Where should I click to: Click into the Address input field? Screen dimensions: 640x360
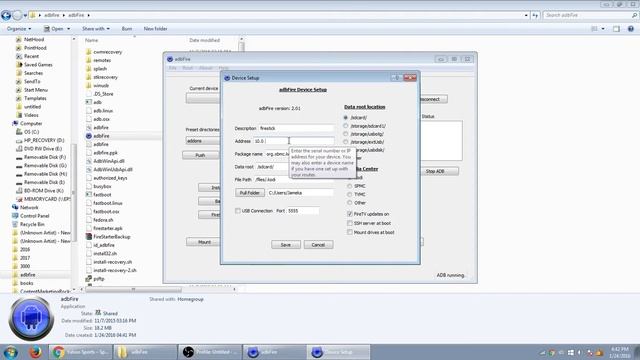coord(293,141)
